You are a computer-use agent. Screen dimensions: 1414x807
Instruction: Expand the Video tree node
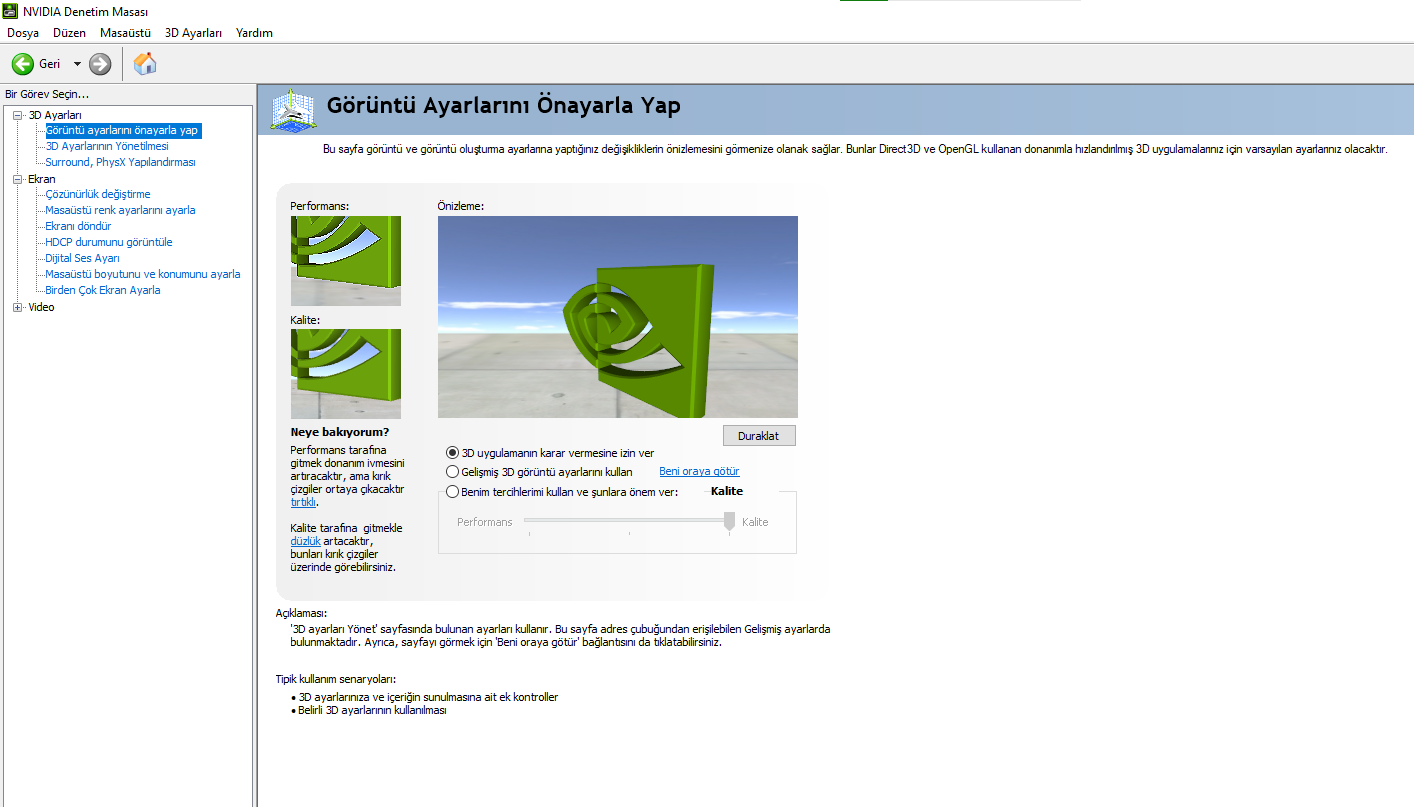pyautogui.click(x=17, y=307)
